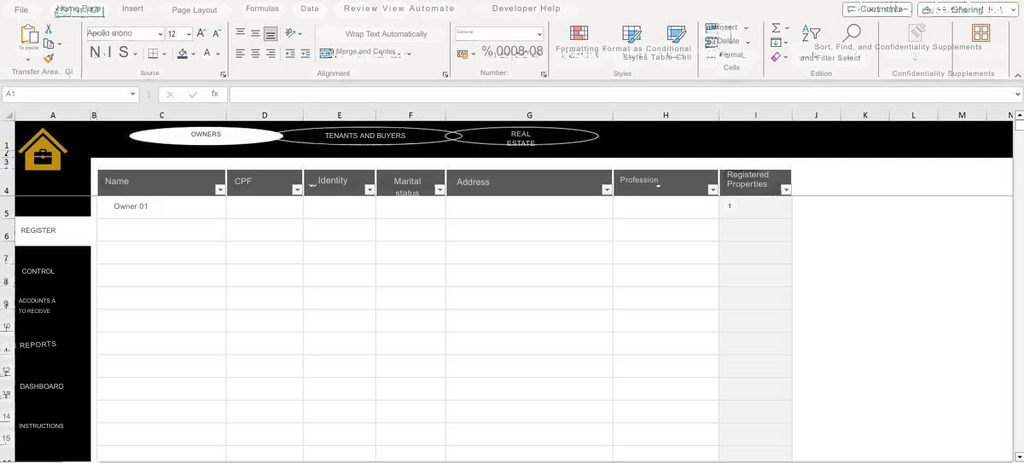Select the Cut scissors icon
The image size is (1024, 463).
[x=48, y=29]
